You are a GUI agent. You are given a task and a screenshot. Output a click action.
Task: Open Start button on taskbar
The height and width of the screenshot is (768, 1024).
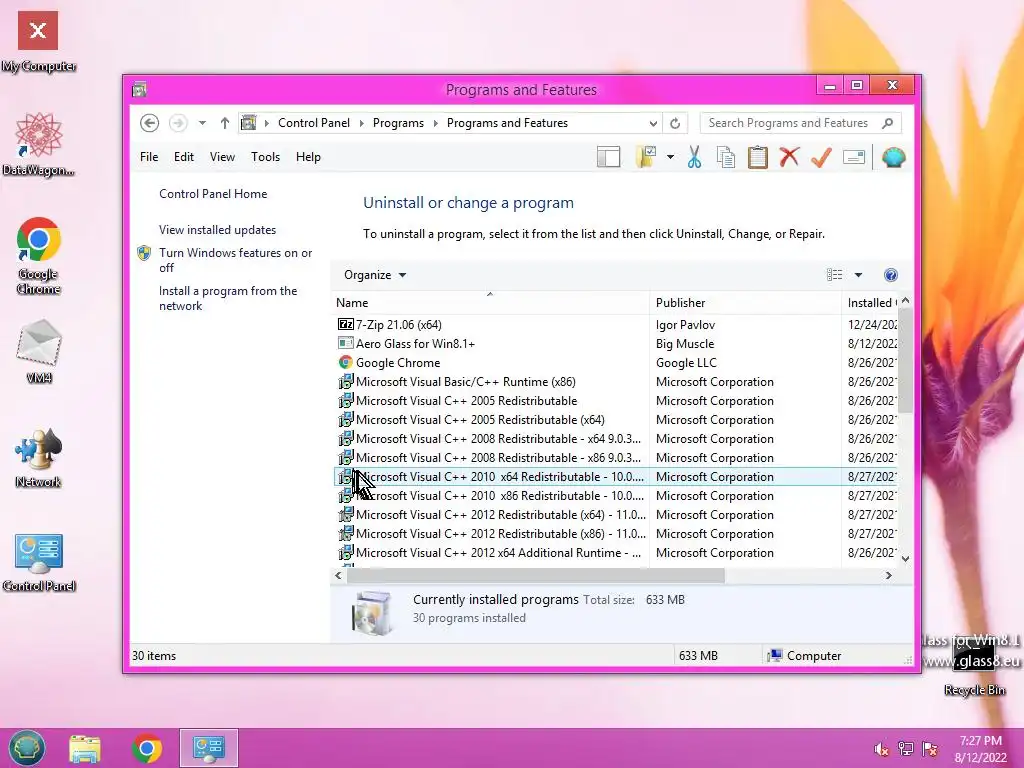click(27, 748)
